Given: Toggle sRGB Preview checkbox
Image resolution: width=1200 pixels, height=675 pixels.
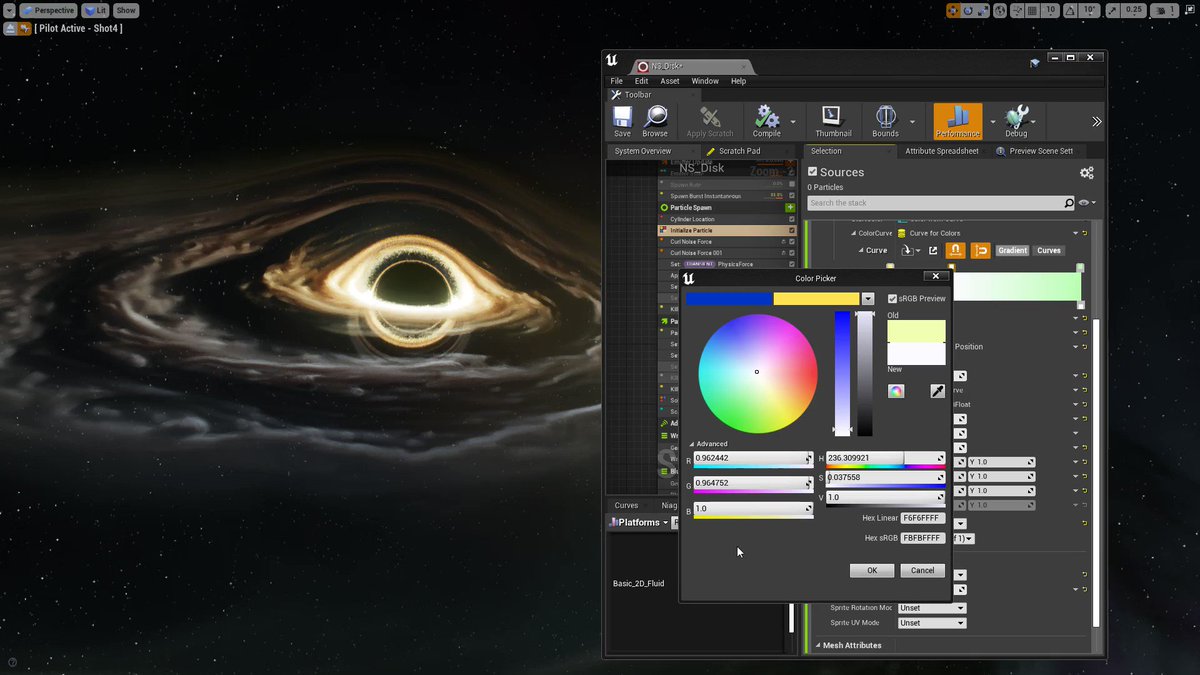Looking at the screenshot, I should click(x=892, y=298).
